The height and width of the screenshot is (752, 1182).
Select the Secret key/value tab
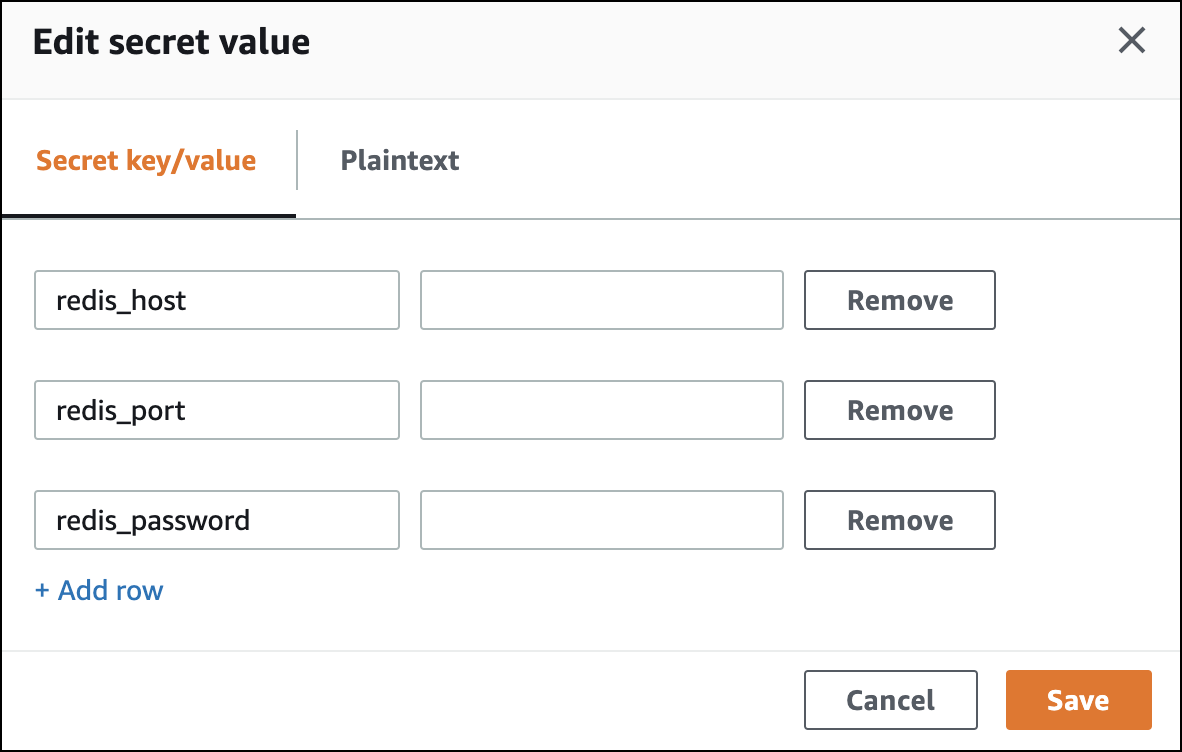(146, 160)
